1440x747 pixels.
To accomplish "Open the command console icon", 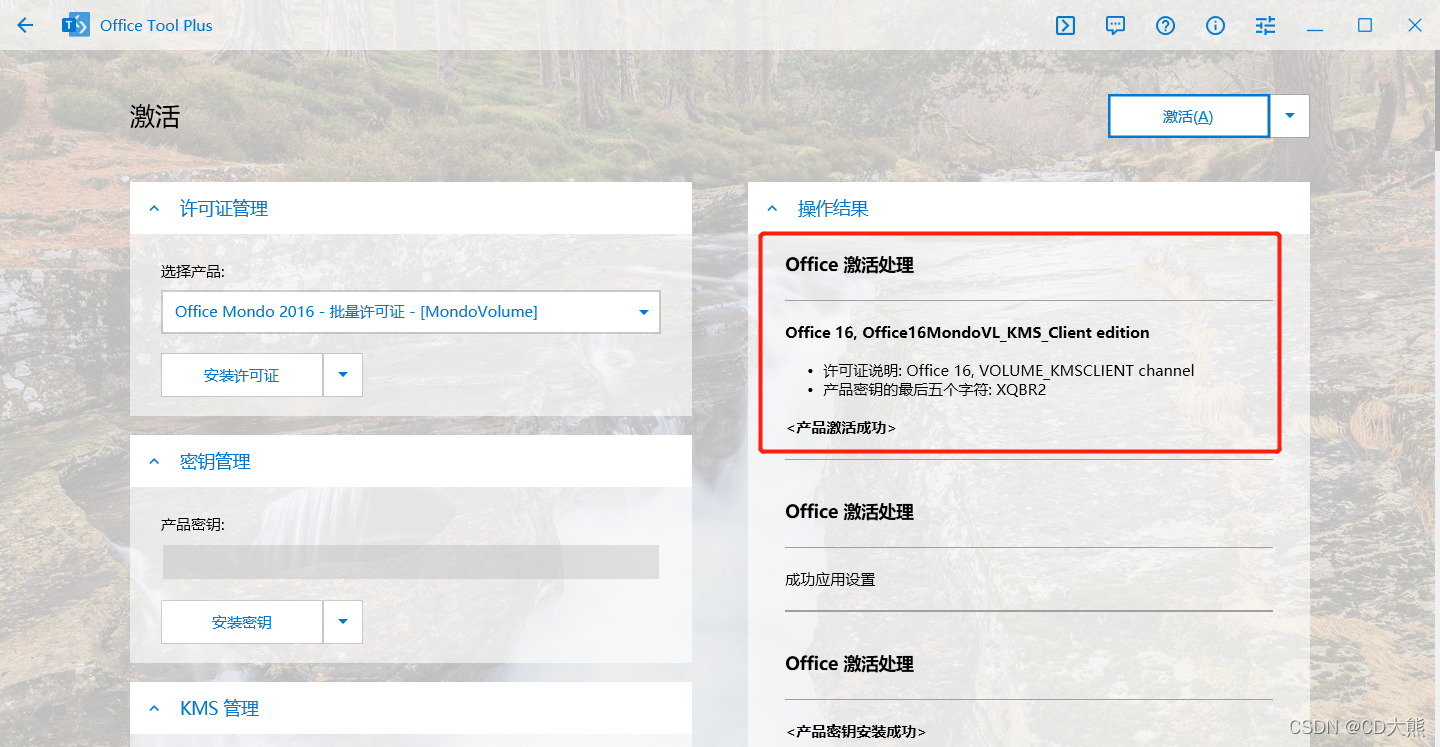I will pyautogui.click(x=1066, y=26).
